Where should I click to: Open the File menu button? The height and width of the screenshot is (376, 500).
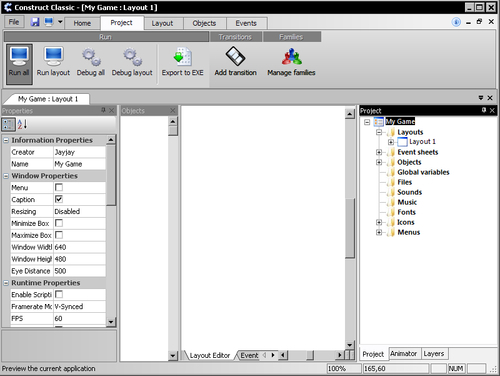tap(14, 22)
